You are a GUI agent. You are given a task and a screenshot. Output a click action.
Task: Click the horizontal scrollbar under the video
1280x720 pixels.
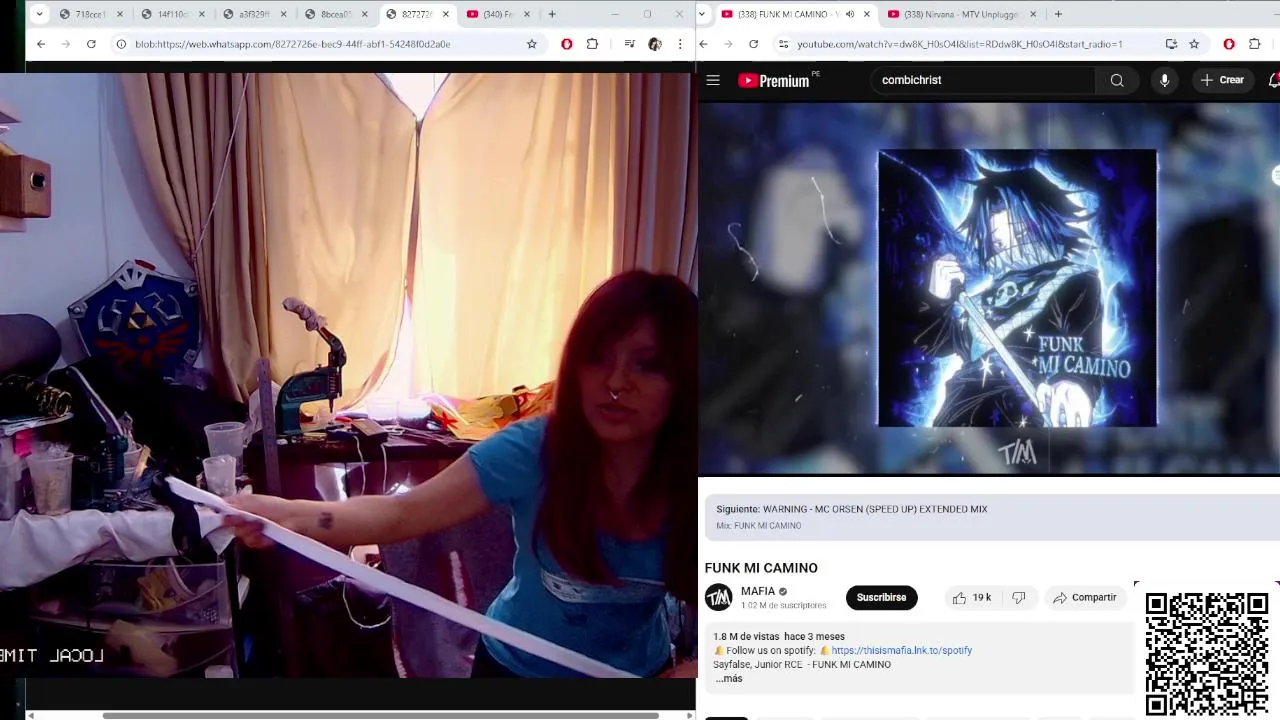380,715
